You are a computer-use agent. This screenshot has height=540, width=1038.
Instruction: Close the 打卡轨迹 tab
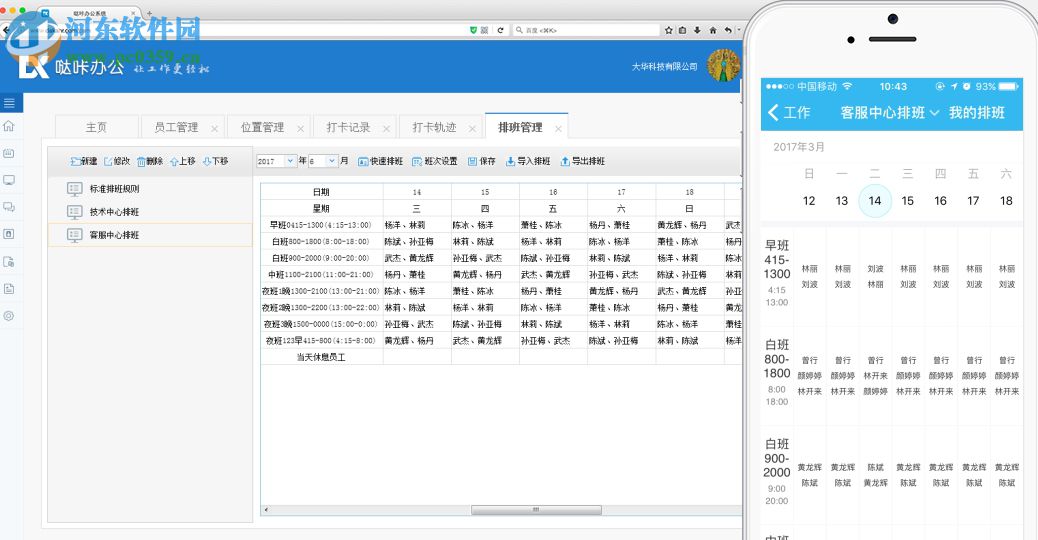click(x=472, y=128)
